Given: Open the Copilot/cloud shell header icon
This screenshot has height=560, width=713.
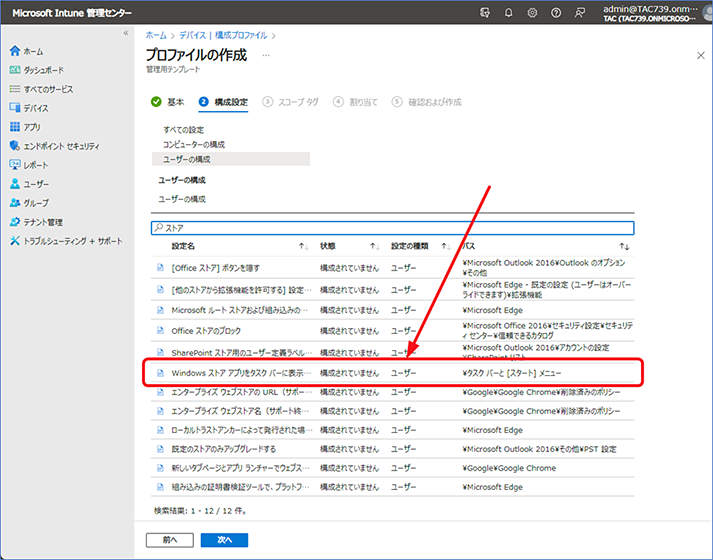Looking at the screenshot, I should pyautogui.click(x=485, y=13).
